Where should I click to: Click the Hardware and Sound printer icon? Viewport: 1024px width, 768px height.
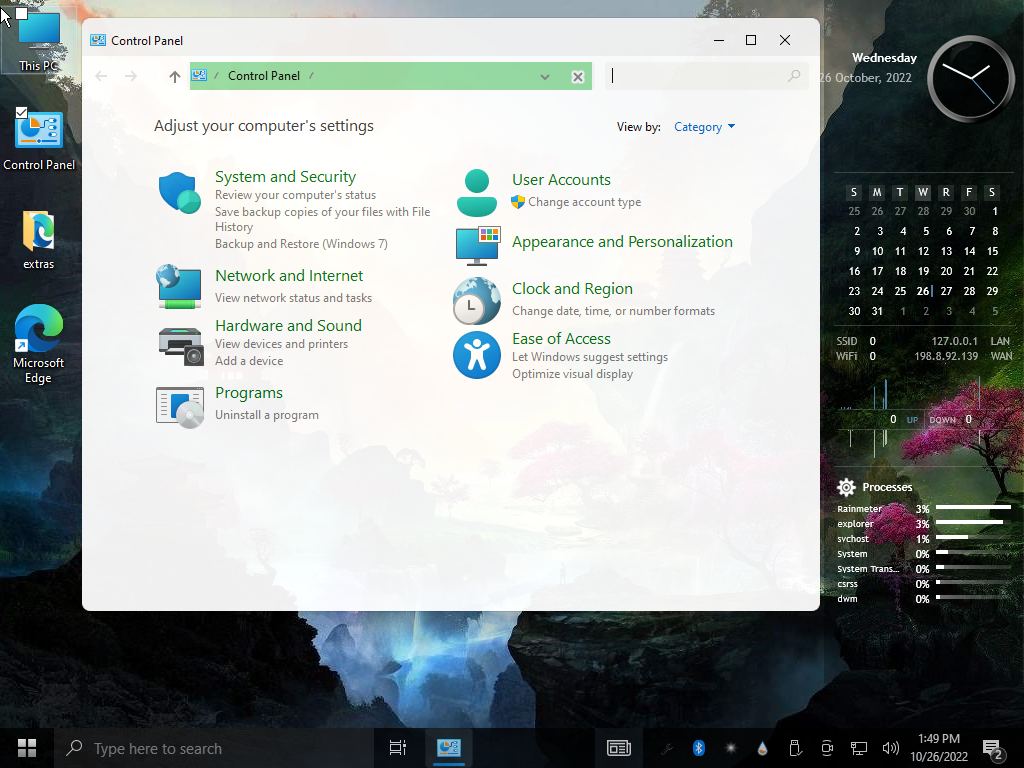[180, 345]
